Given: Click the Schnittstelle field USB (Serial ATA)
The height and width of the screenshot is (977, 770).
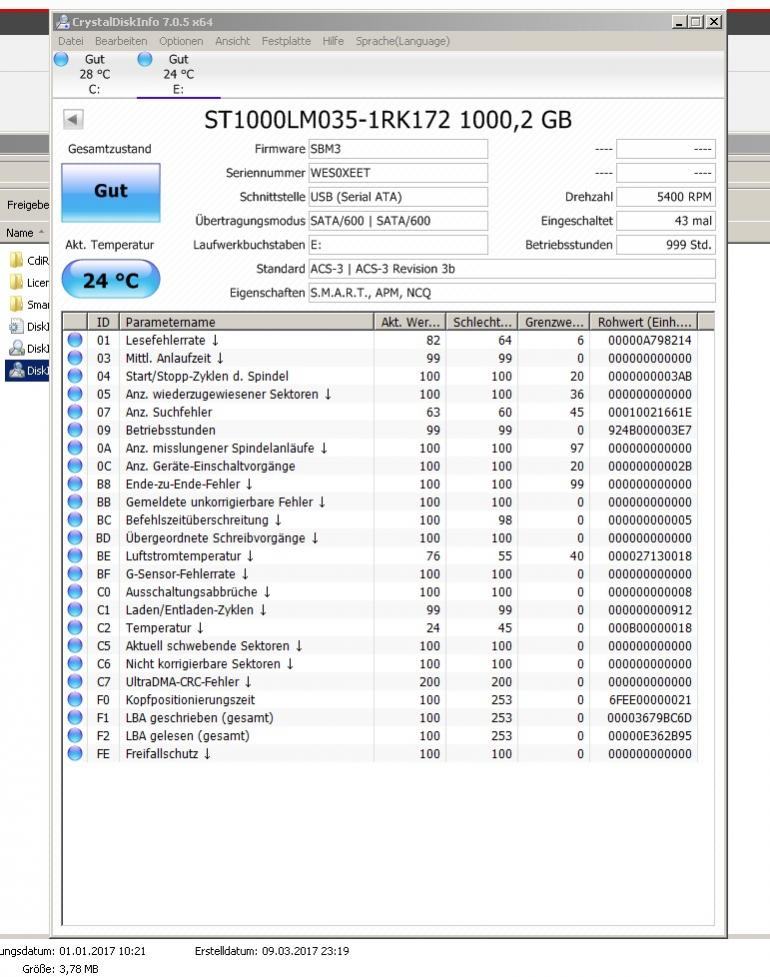Looking at the screenshot, I should pos(398,197).
